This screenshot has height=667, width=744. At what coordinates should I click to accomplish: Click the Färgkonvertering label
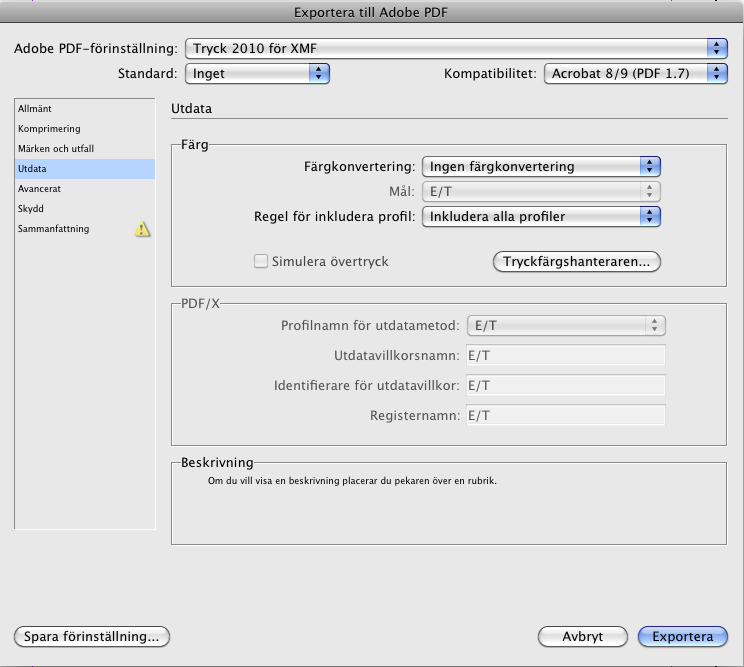tap(359, 167)
